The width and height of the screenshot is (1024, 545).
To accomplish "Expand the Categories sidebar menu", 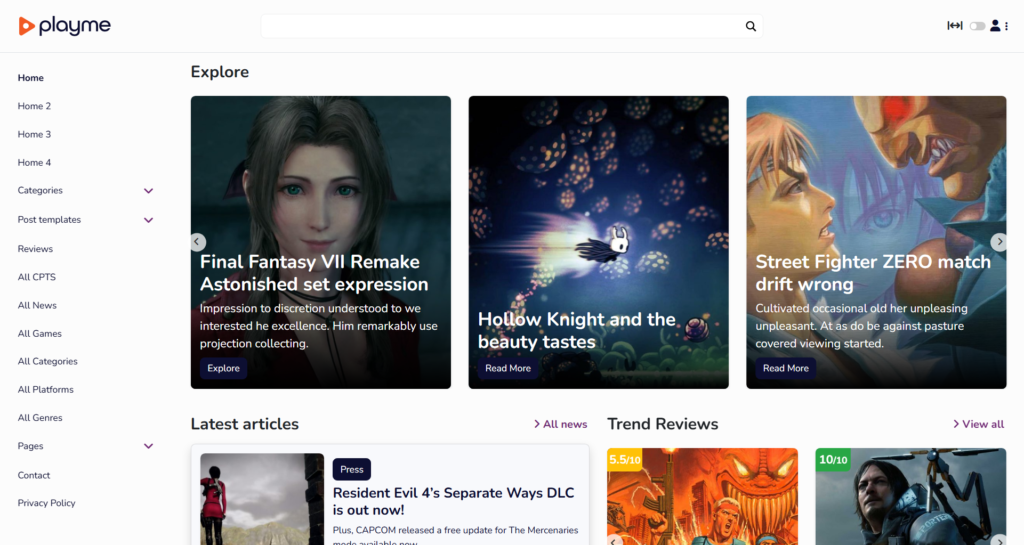I will coord(148,191).
